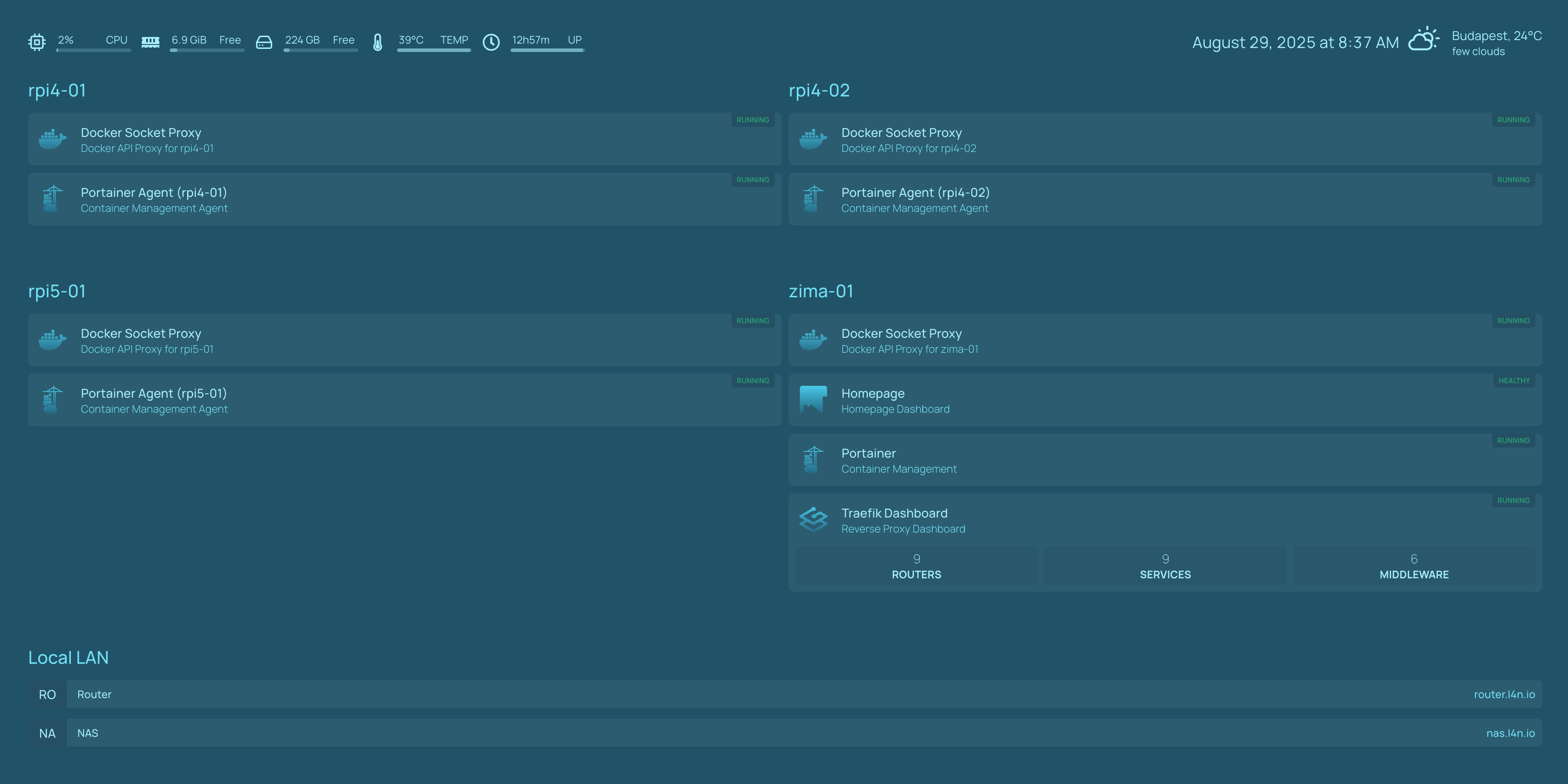
Task: Open Portainer Container Management service
Action: (1165, 460)
